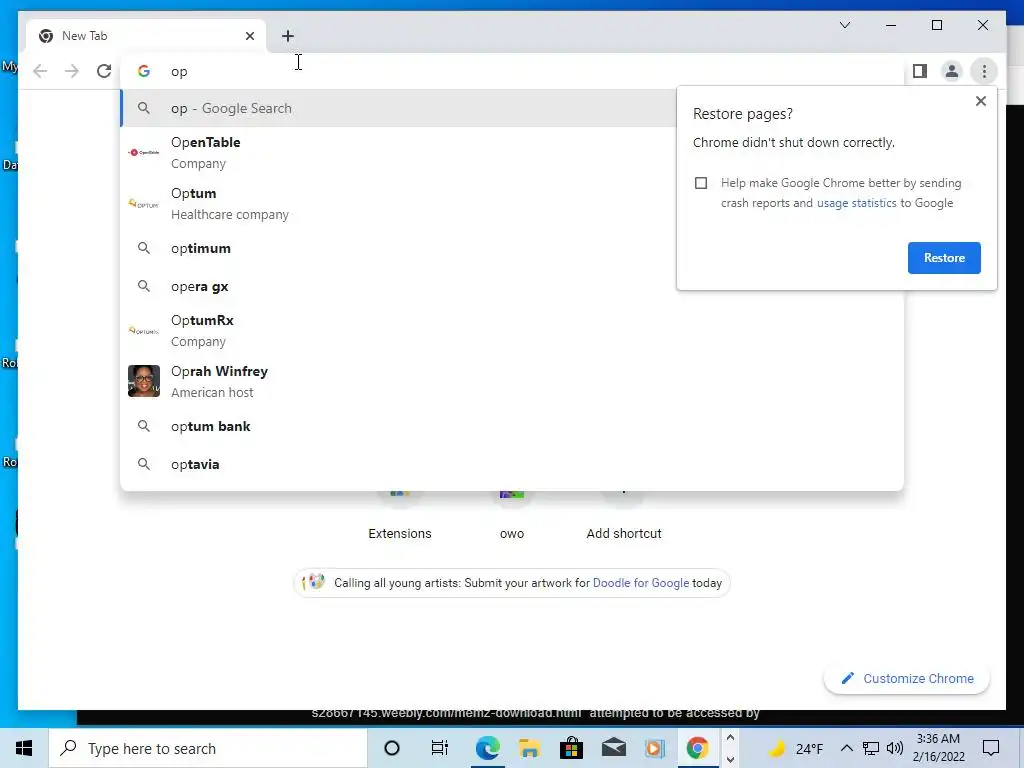Choose the Oprah Winfrey suggestion

[x=512, y=381]
